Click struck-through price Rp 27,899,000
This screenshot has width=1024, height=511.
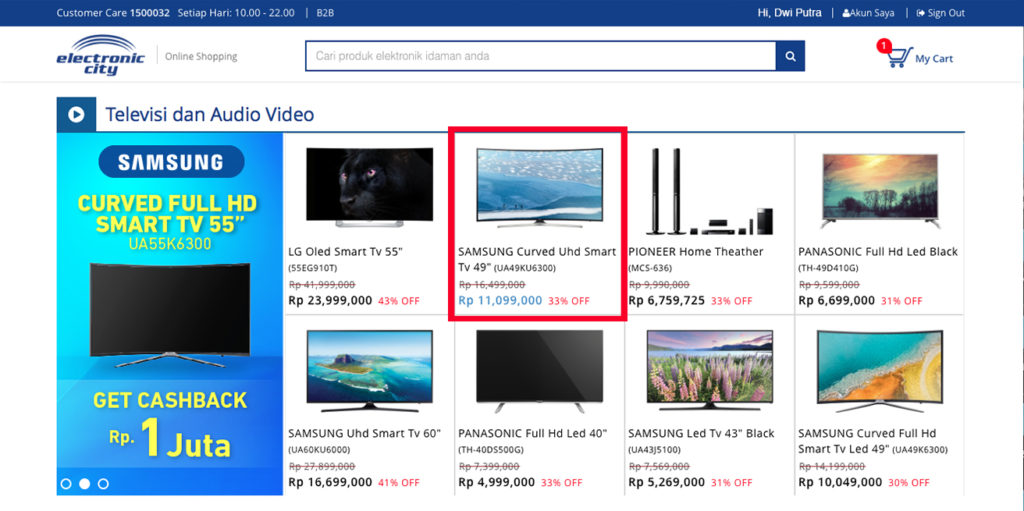coord(322,467)
